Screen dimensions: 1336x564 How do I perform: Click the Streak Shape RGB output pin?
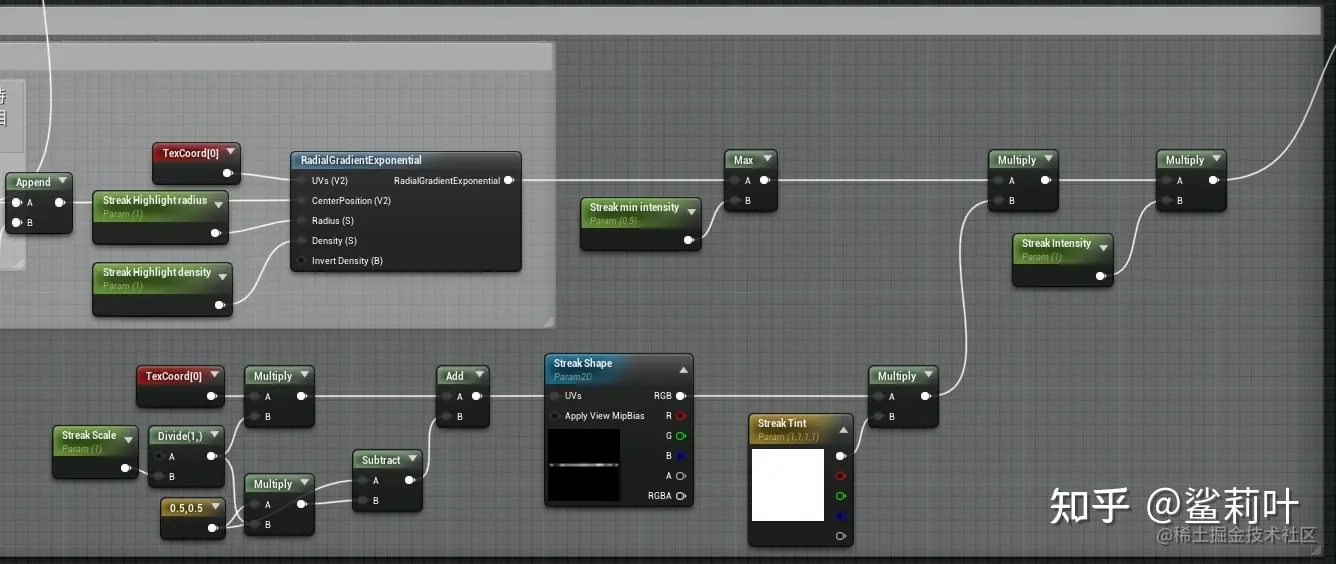click(681, 396)
